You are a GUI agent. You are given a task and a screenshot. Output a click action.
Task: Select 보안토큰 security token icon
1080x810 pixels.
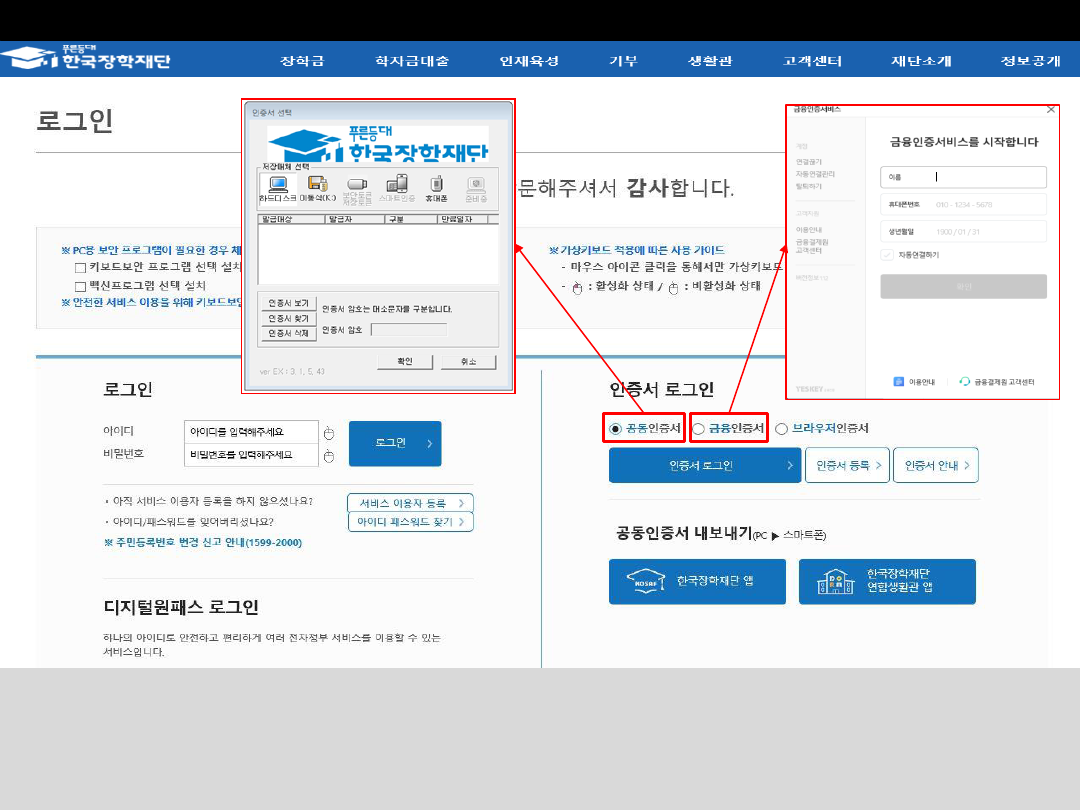tap(357, 191)
